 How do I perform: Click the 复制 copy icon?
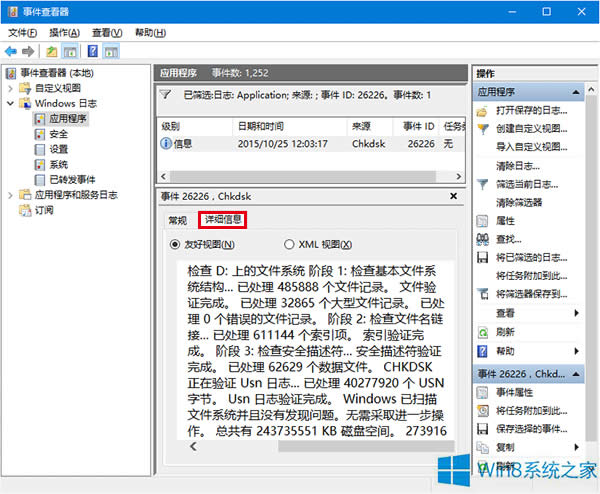pyautogui.click(x=483, y=447)
